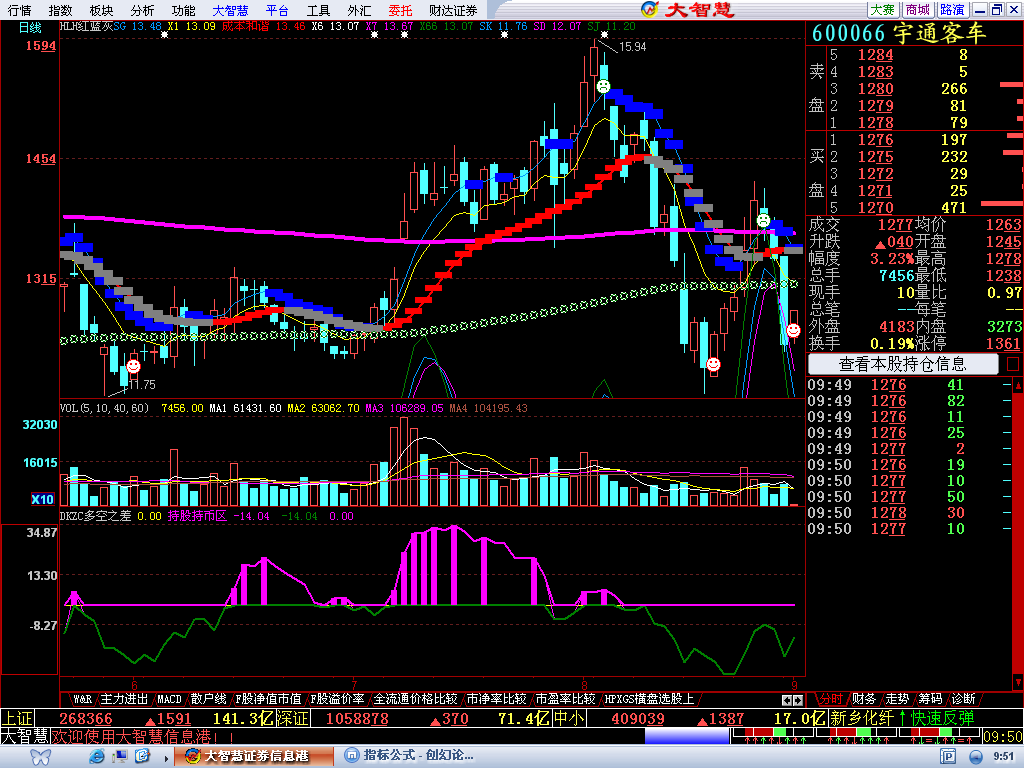
Task: Click the VOL(5,10,40,60) indicator label
Action: click(x=104, y=408)
